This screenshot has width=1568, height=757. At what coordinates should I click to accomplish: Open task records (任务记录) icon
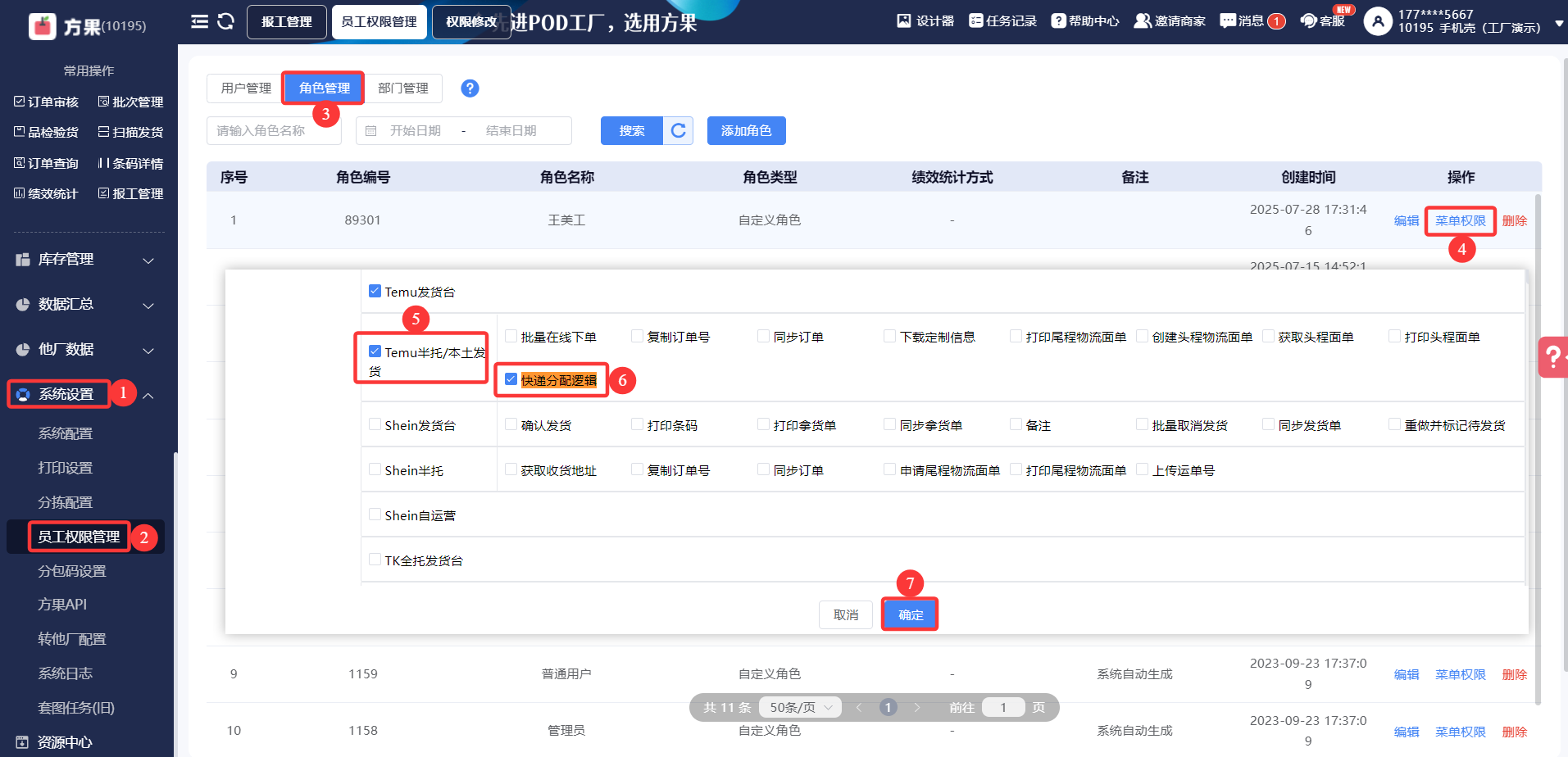click(975, 20)
